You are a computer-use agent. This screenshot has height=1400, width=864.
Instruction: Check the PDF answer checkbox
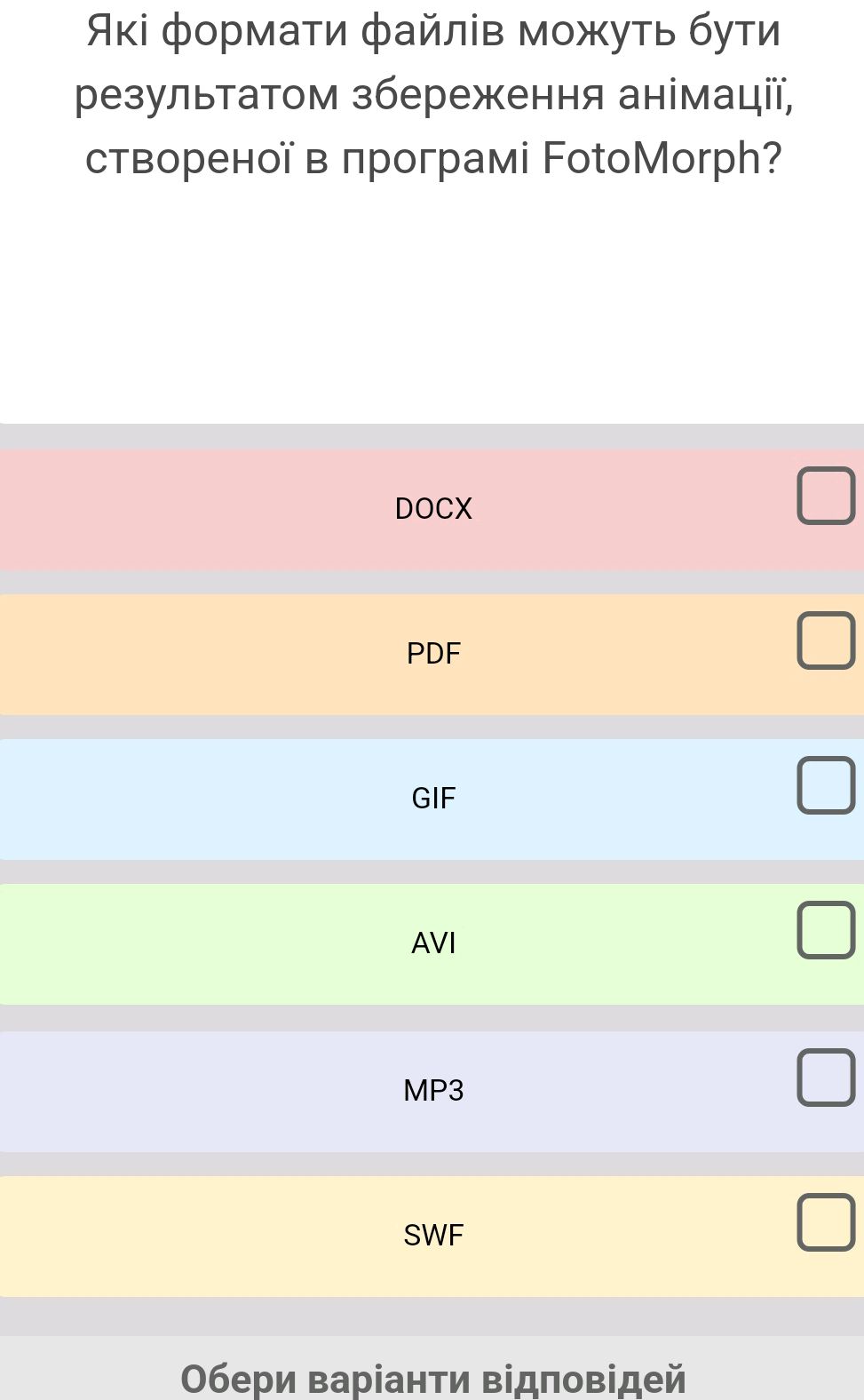825,640
